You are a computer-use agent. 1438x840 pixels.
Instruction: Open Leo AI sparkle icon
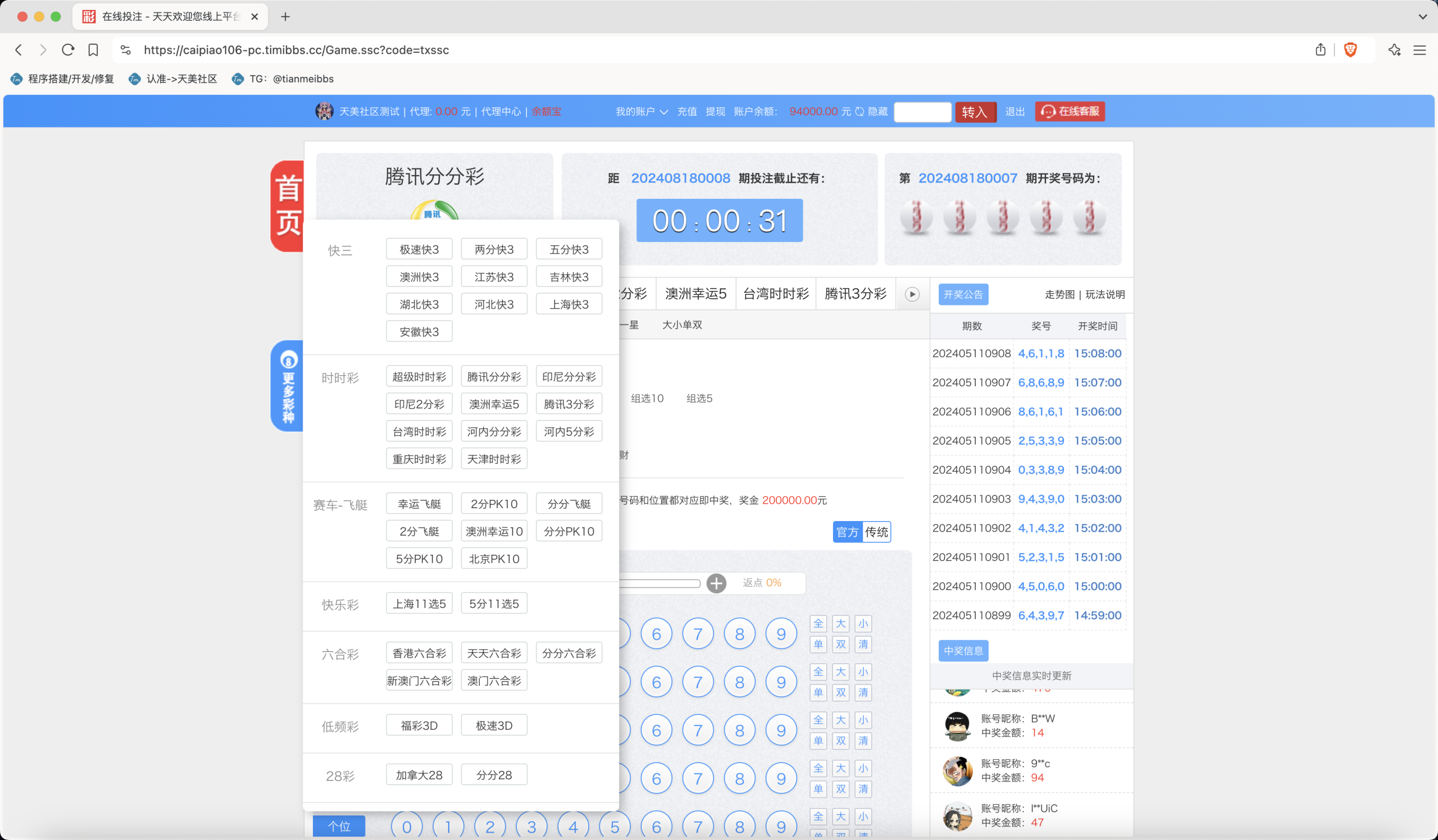(x=1395, y=50)
